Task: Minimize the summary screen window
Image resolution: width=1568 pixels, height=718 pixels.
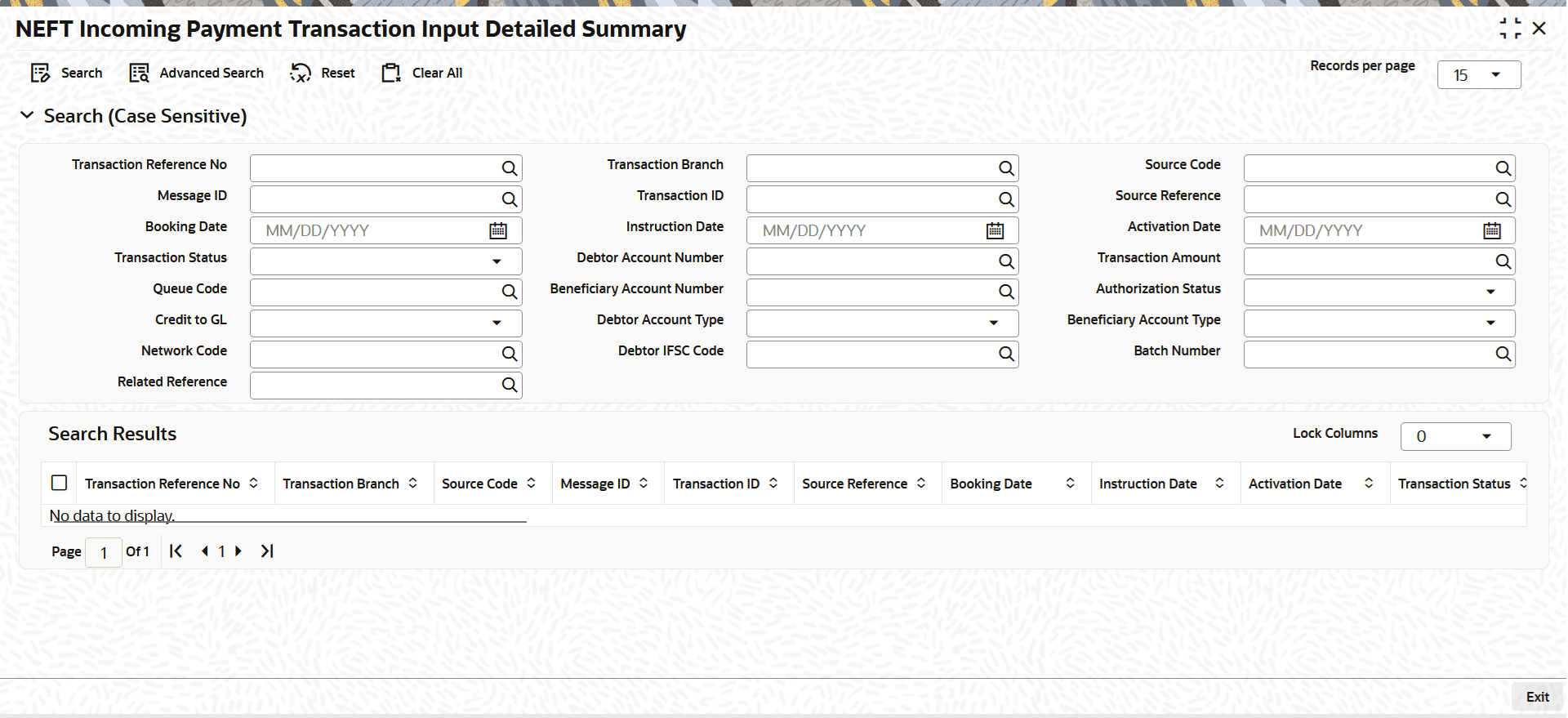Action: (x=1510, y=29)
